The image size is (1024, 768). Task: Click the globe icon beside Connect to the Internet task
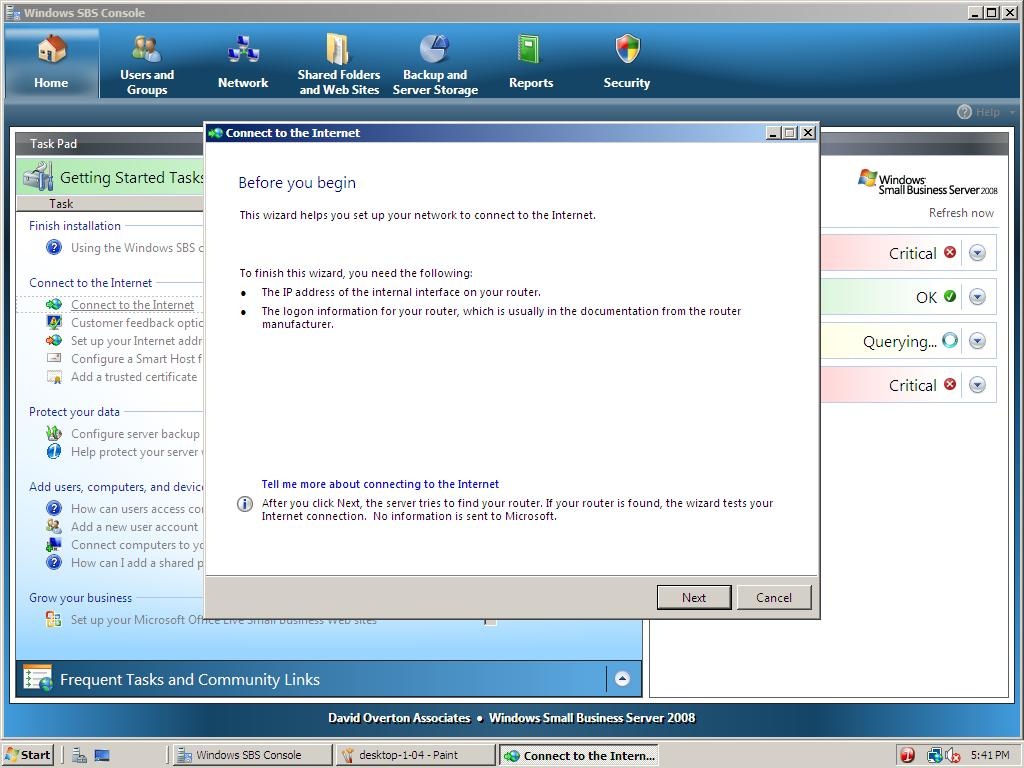click(x=54, y=304)
